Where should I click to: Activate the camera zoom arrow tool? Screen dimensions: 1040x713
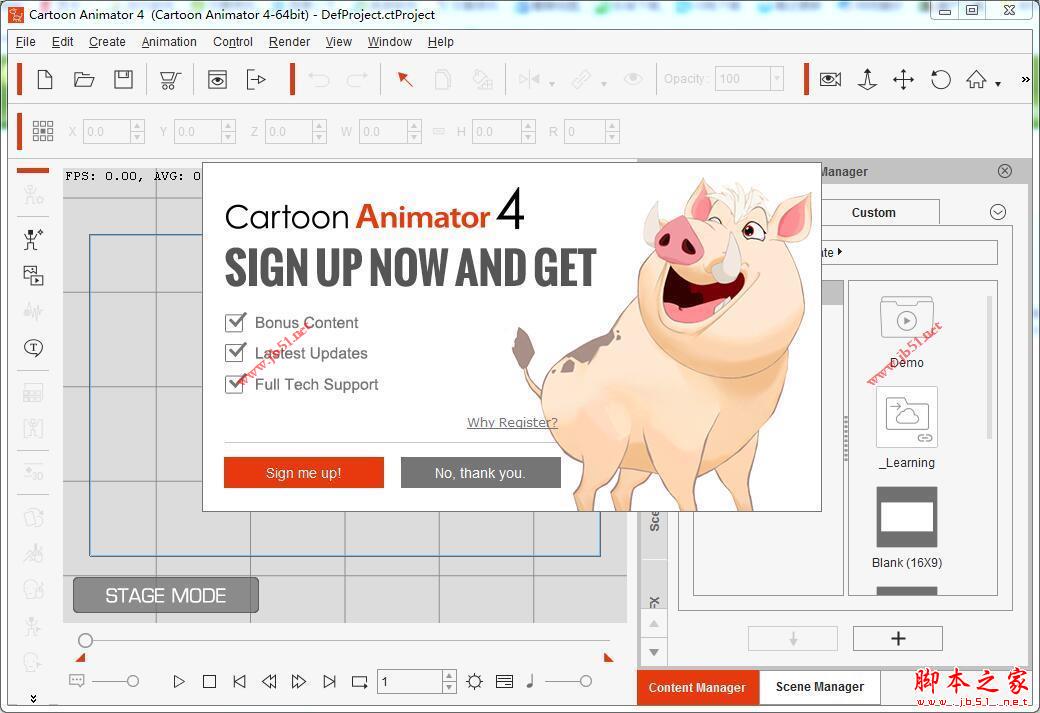[x=867, y=80]
